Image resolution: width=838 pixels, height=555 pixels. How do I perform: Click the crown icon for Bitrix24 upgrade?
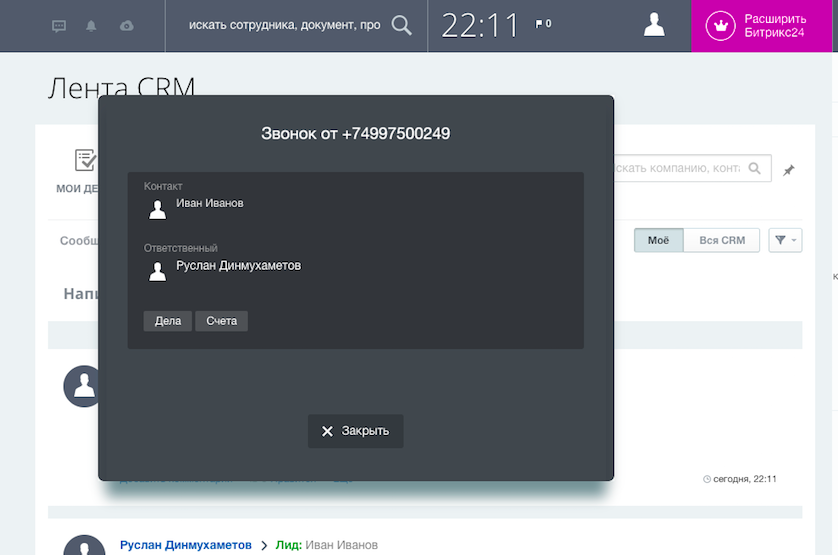(720, 26)
